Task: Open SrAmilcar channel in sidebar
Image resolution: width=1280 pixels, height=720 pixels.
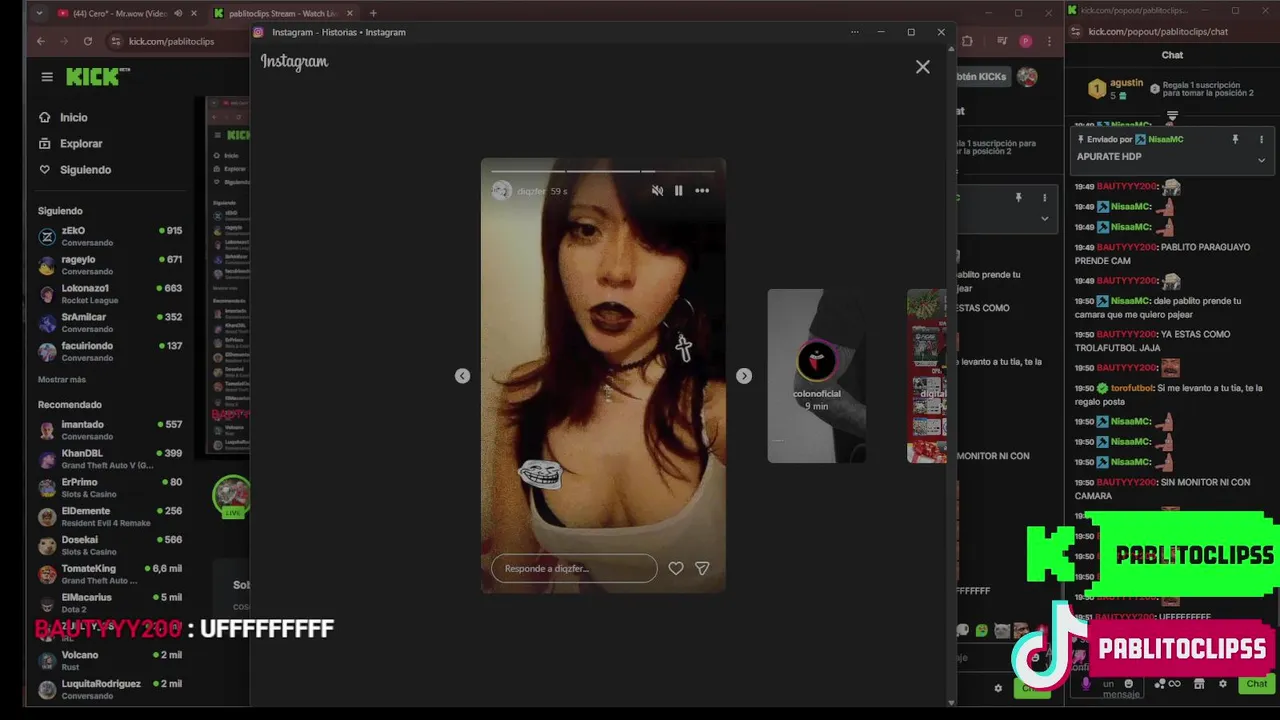Action: click(110, 323)
